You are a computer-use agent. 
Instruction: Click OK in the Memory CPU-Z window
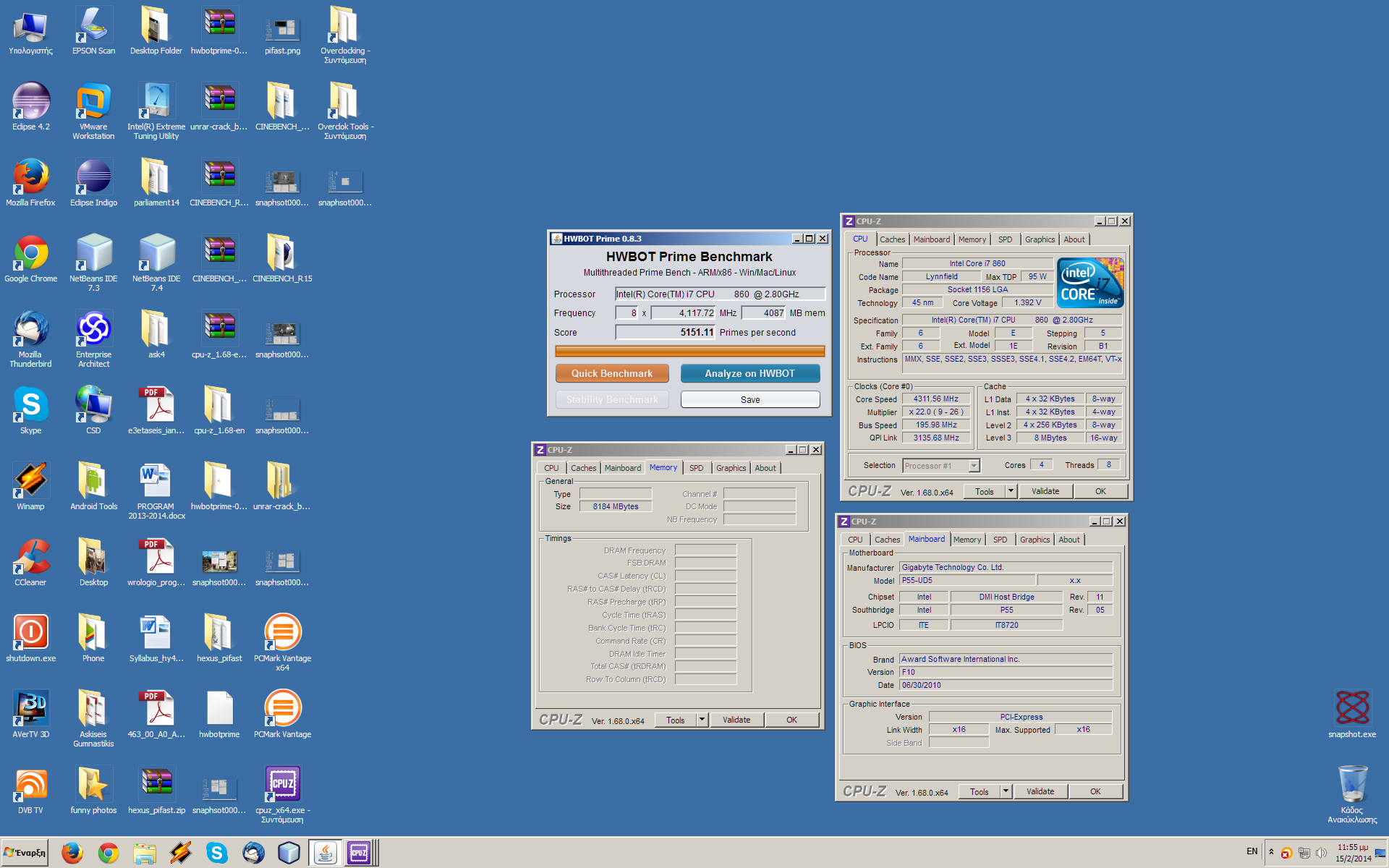pos(791,720)
